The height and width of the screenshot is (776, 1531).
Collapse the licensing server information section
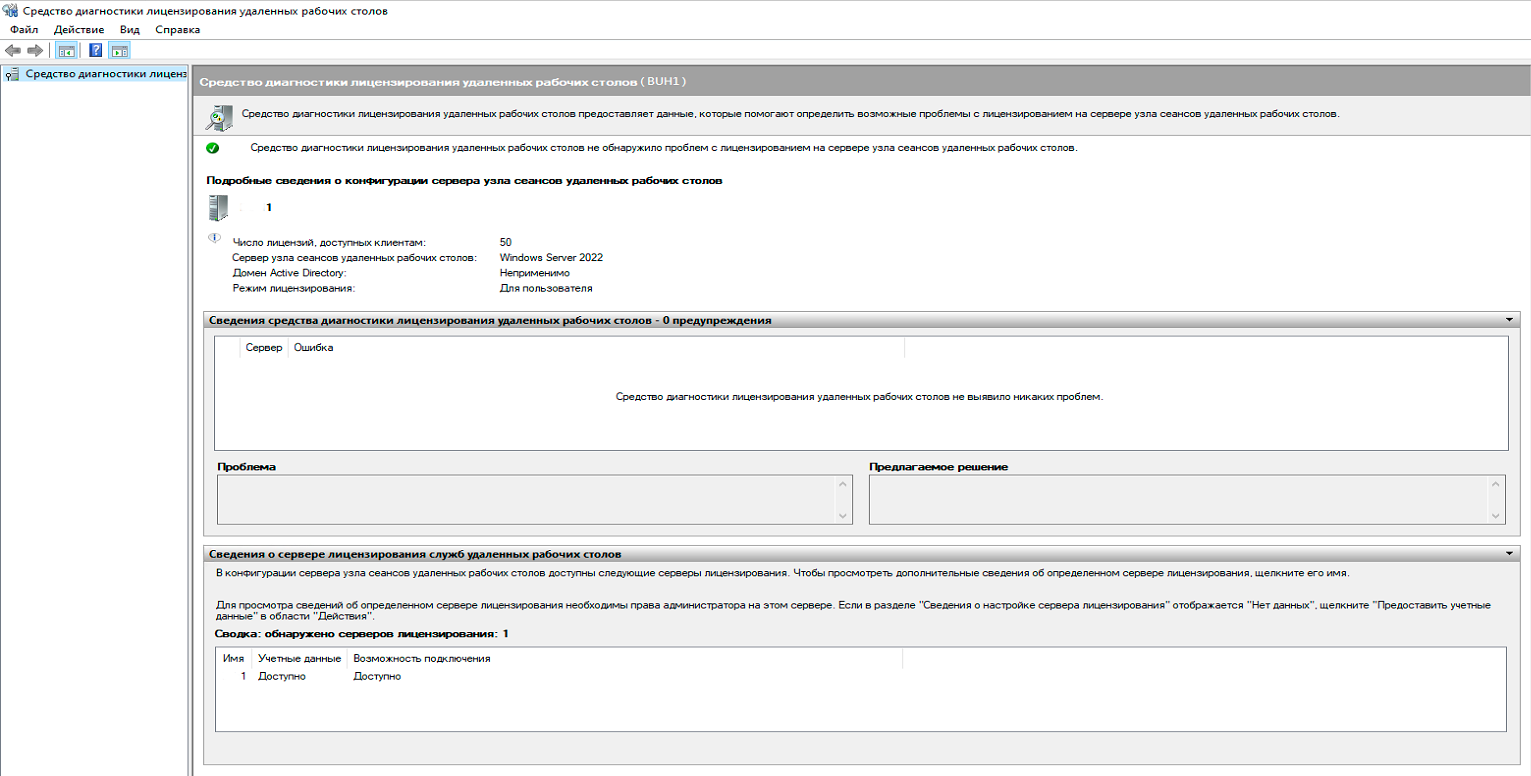coord(1507,553)
